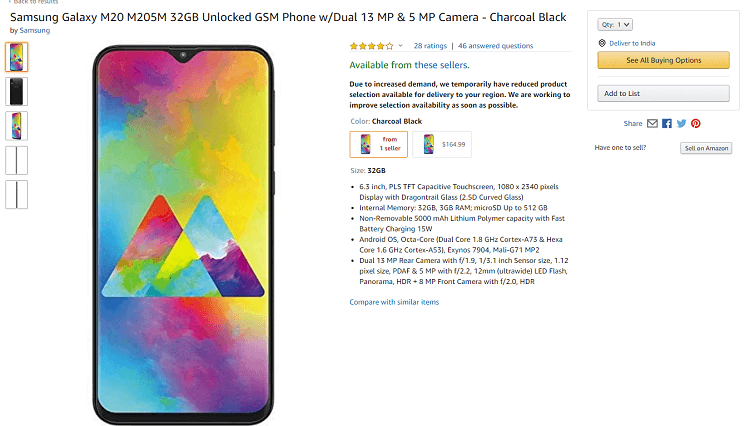Image resolution: width=750 pixels, height=426 pixels.
Task: Share product on Facebook icon
Action: (x=667, y=123)
